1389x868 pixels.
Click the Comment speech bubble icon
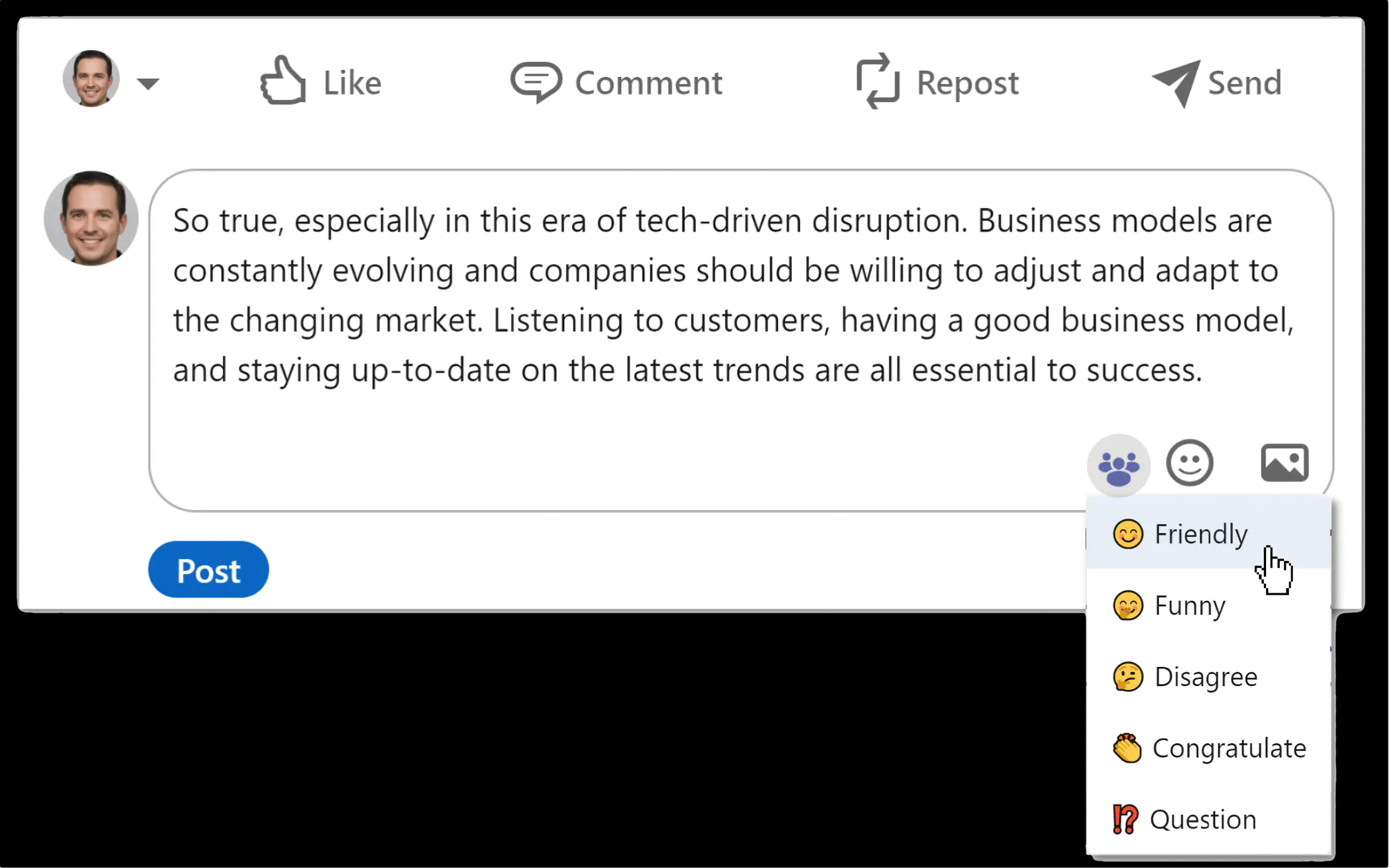(x=535, y=81)
